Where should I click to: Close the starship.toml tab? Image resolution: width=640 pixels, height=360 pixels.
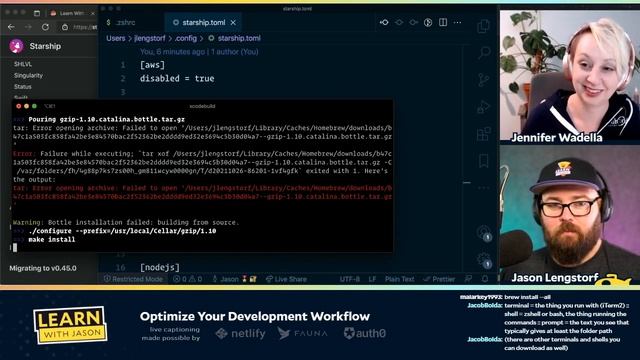pos(233,23)
